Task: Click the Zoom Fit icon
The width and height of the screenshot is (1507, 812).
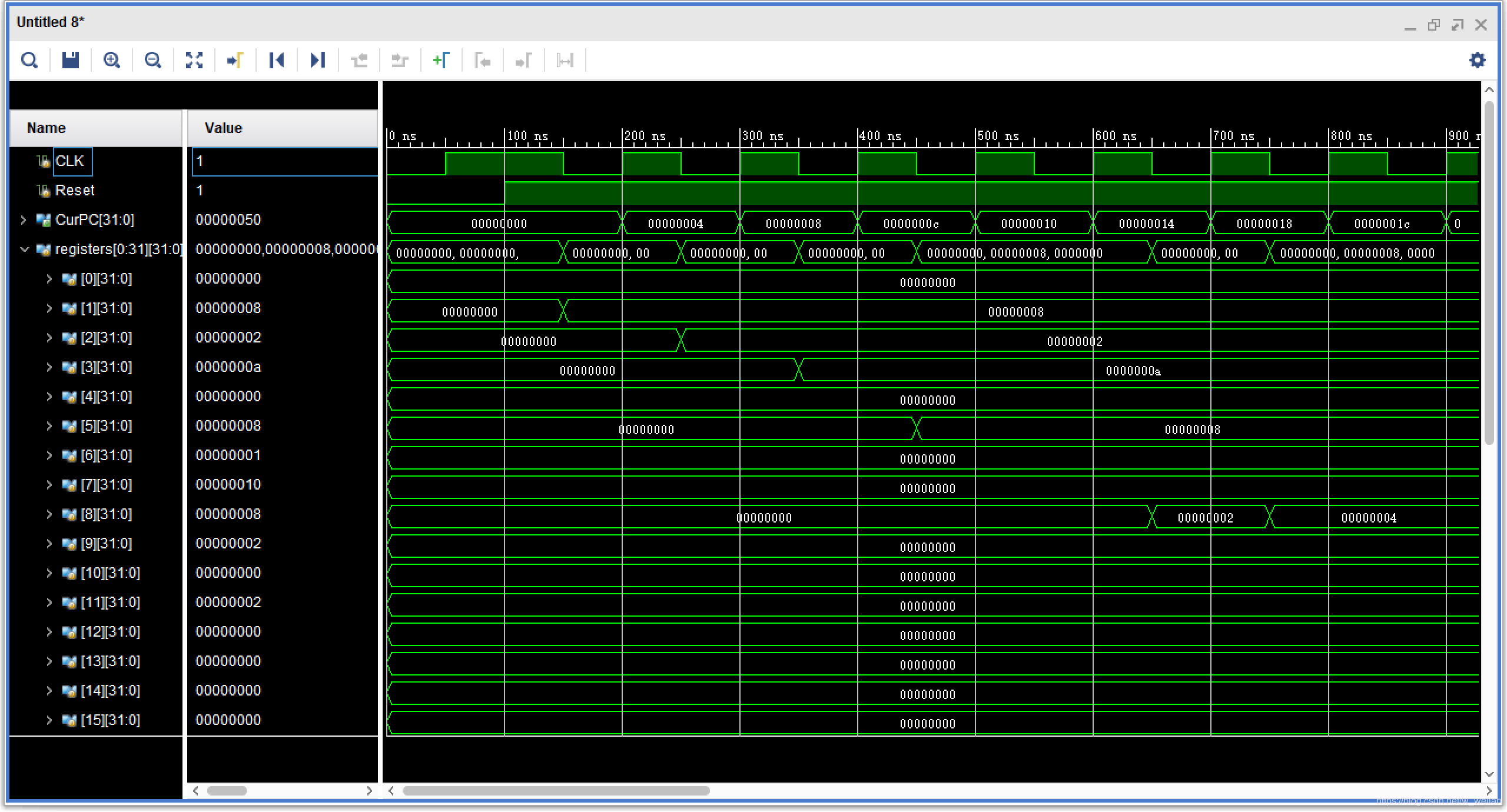Action: click(194, 60)
